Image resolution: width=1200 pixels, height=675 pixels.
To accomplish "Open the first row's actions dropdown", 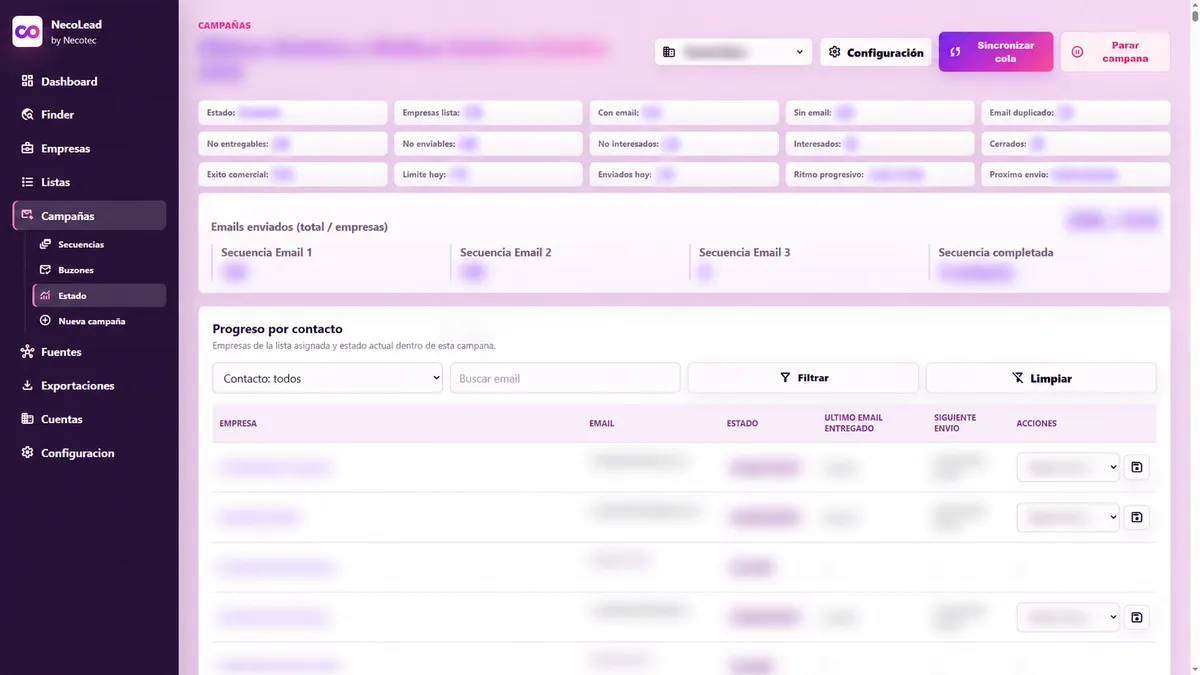I will [1068, 467].
